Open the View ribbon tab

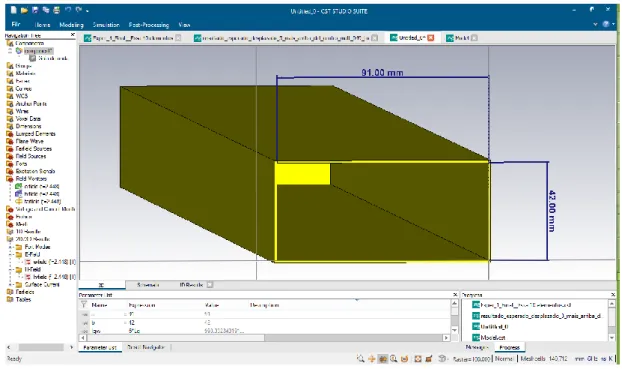[184, 25]
